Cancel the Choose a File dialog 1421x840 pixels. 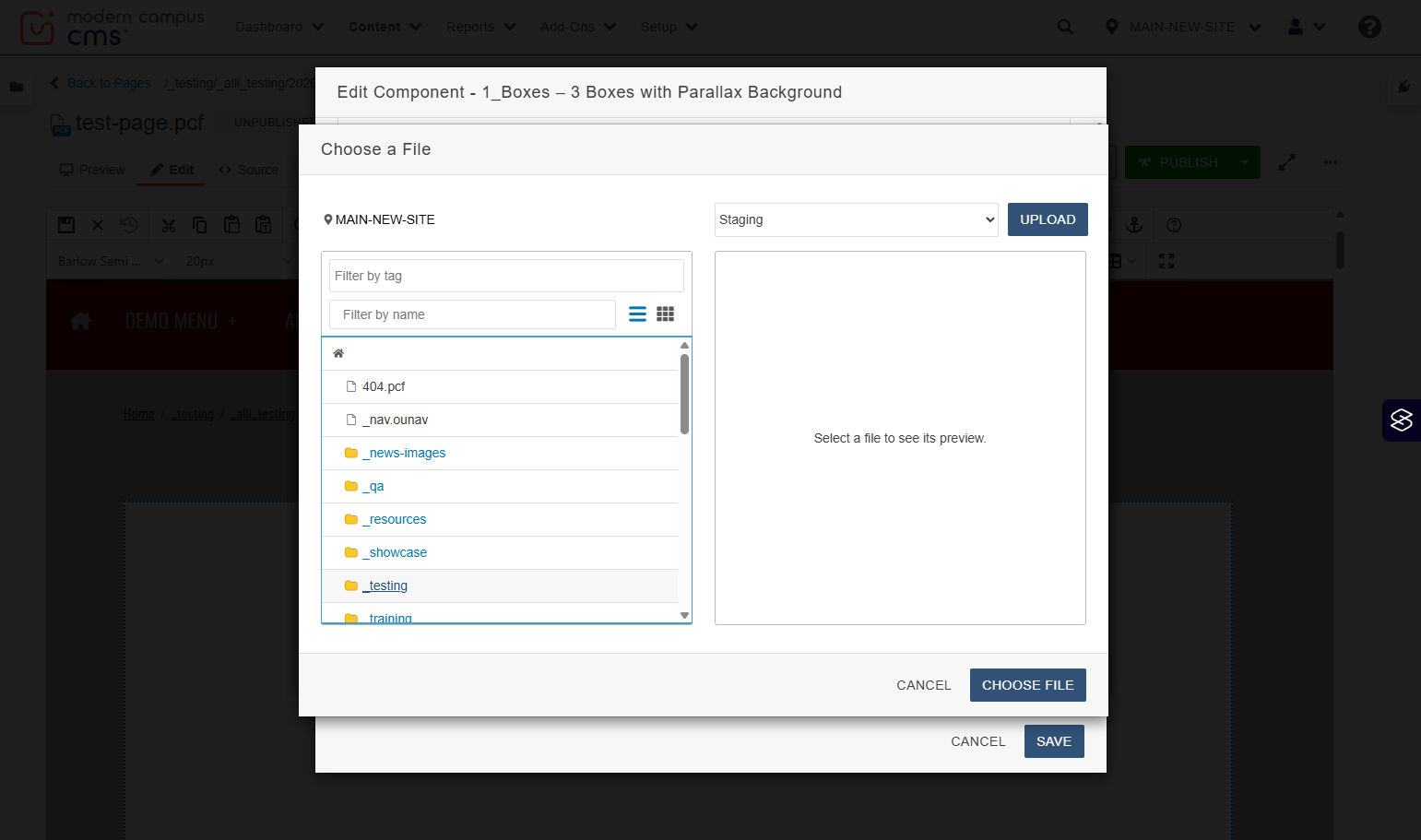pyautogui.click(x=923, y=685)
